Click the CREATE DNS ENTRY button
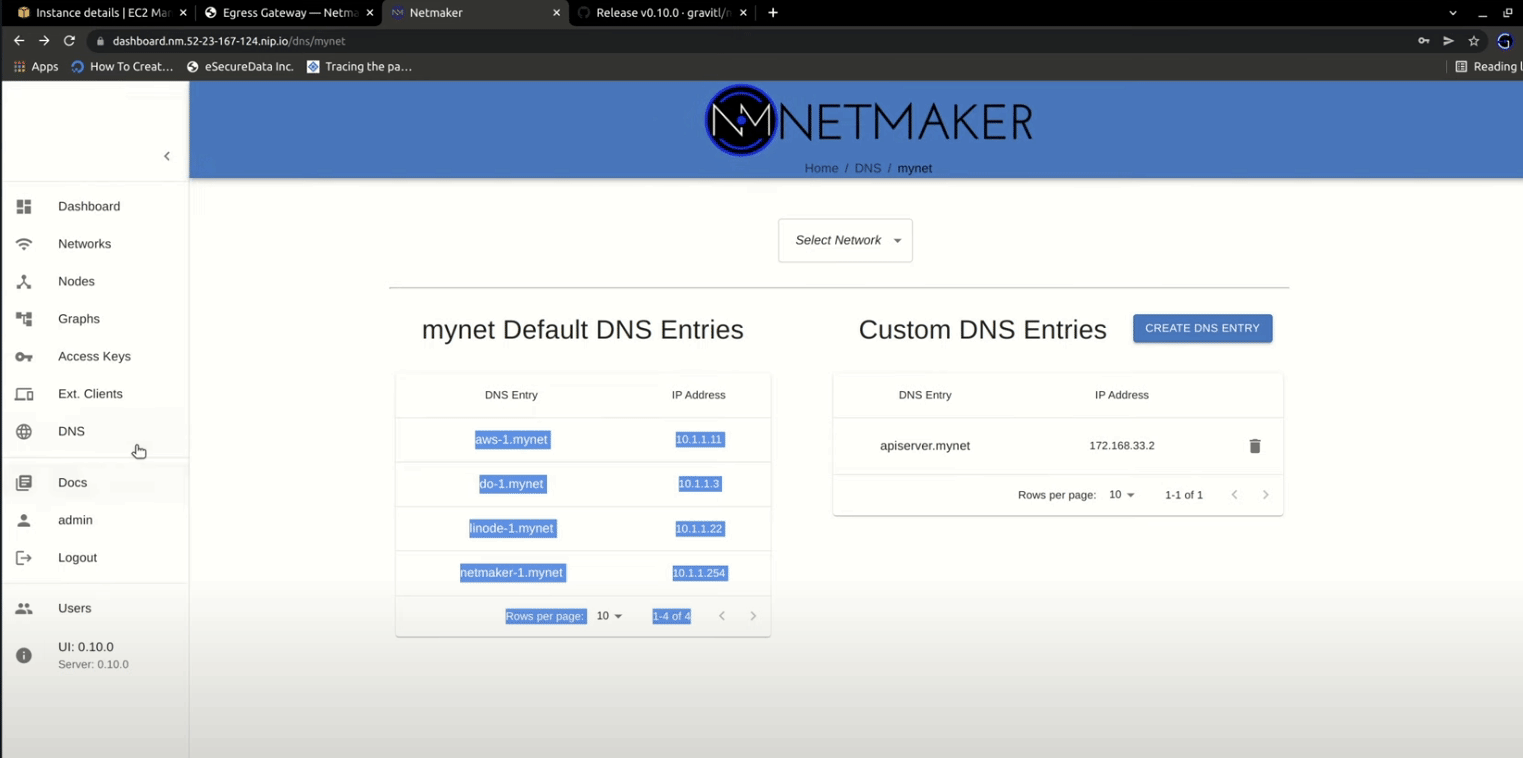Image resolution: width=1523 pixels, height=758 pixels. [x=1202, y=328]
